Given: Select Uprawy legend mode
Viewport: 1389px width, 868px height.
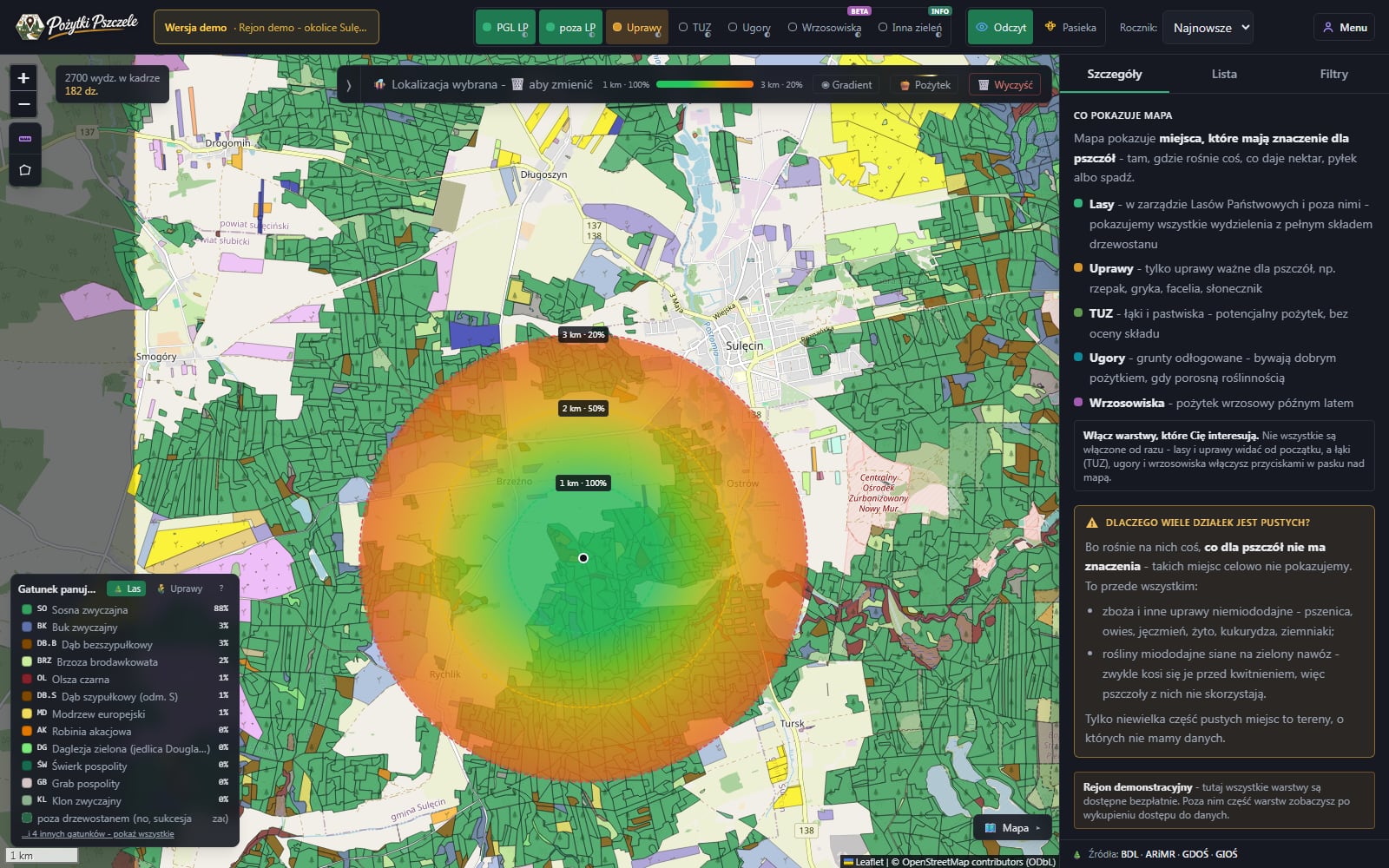Looking at the screenshot, I should pyautogui.click(x=179, y=589).
